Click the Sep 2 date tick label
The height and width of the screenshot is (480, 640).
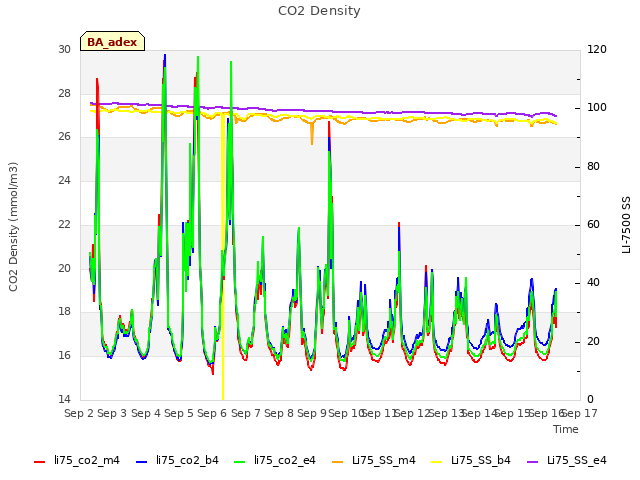click(79, 413)
